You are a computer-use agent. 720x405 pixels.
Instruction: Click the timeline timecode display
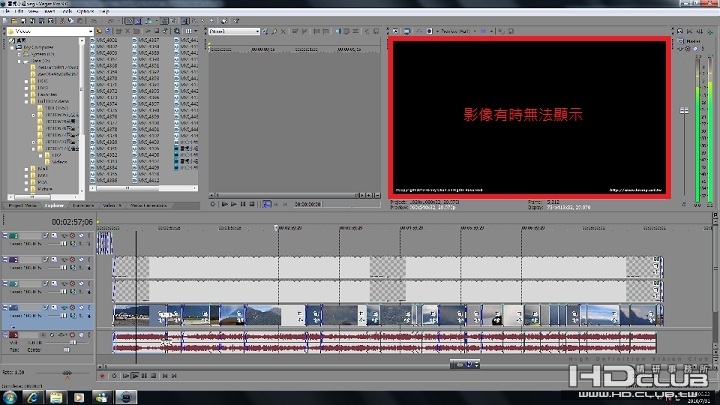point(72,222)
